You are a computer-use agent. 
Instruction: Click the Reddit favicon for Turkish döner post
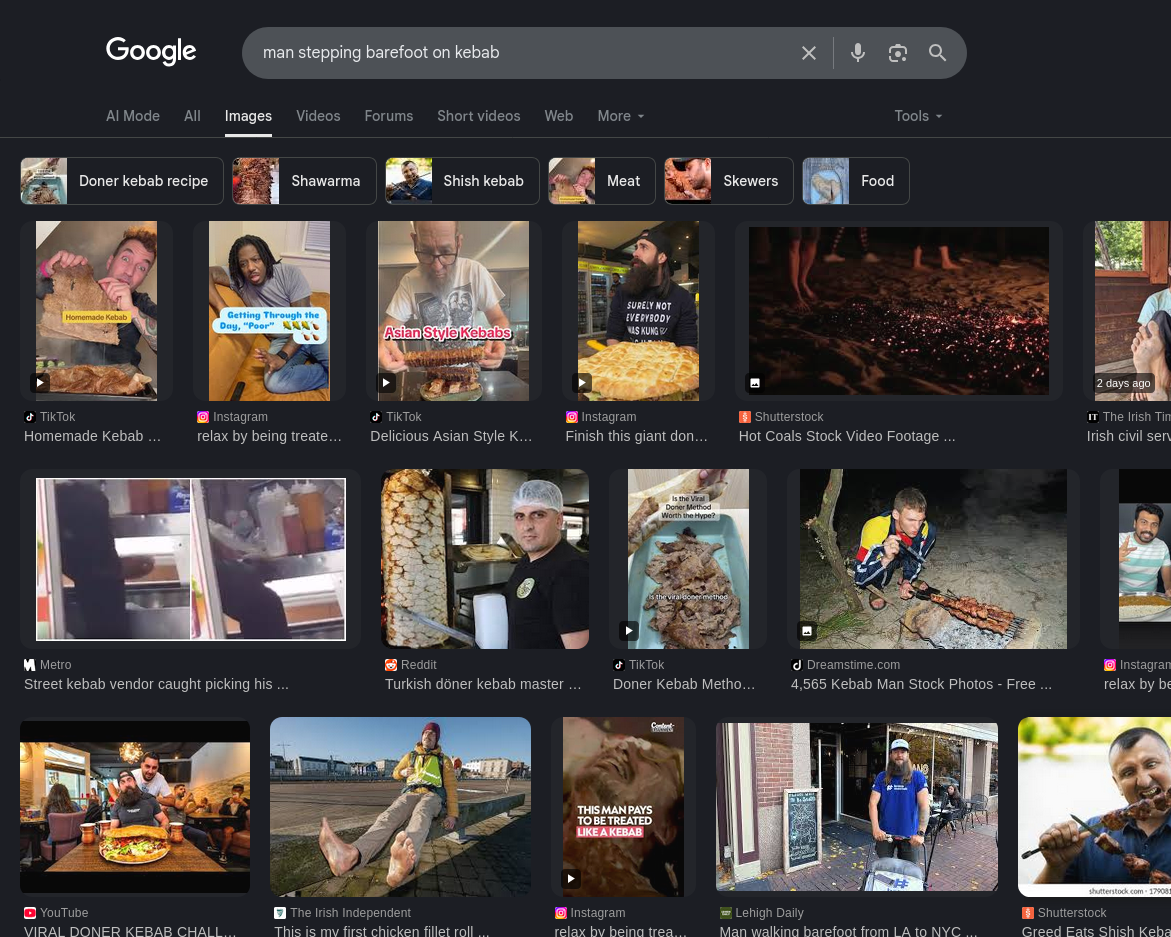click(391, 665)
